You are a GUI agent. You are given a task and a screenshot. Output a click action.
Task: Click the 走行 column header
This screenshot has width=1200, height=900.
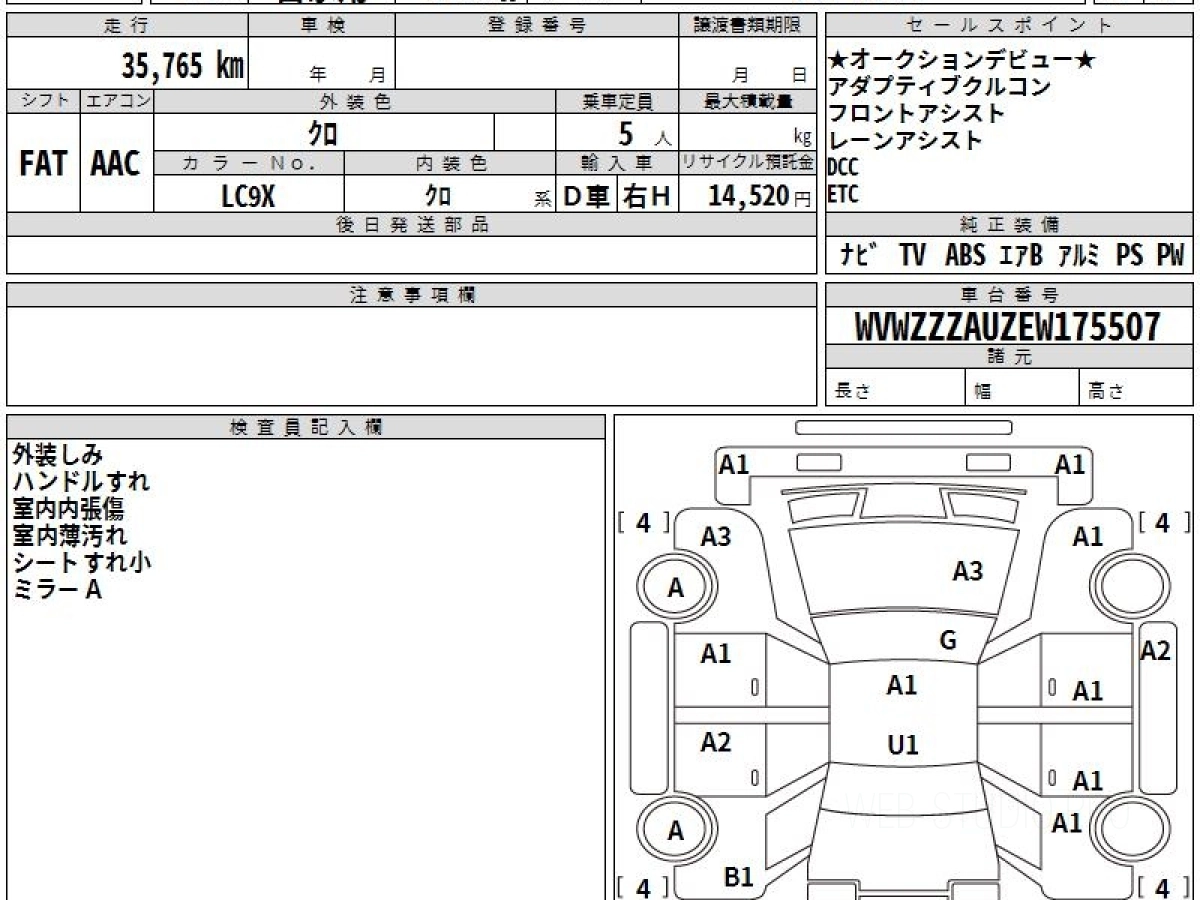coord(127,26)
